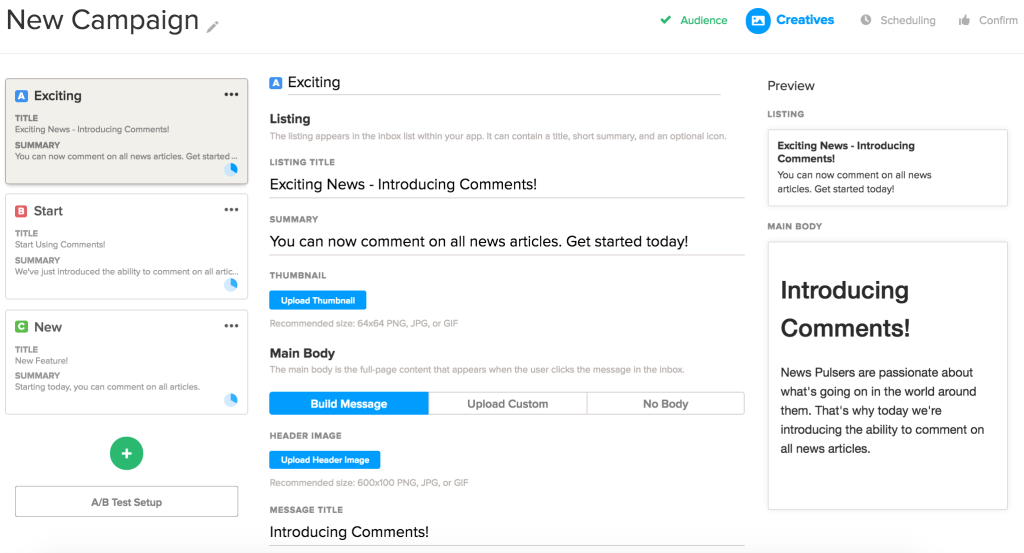Edit campaign name with pencil icon

tap(212, 27)
